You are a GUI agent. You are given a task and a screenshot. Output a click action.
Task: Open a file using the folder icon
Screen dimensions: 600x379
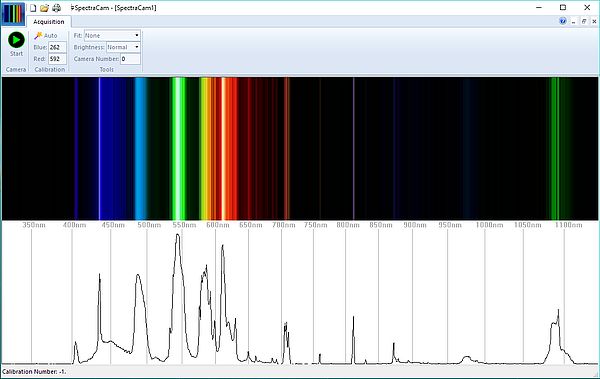click(x=44, y=8)
